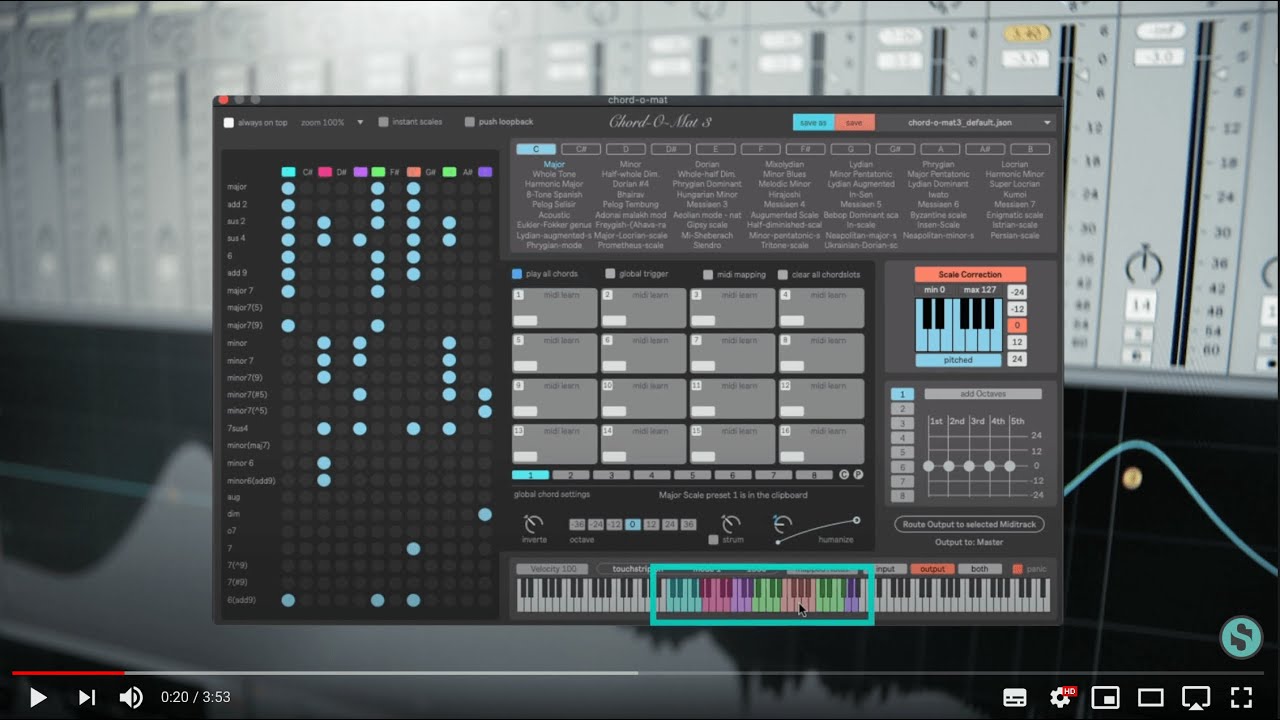This screenshot has width=1280, height=720.
Task: Select the Persian-scale entry
Action: (1014, 235)
